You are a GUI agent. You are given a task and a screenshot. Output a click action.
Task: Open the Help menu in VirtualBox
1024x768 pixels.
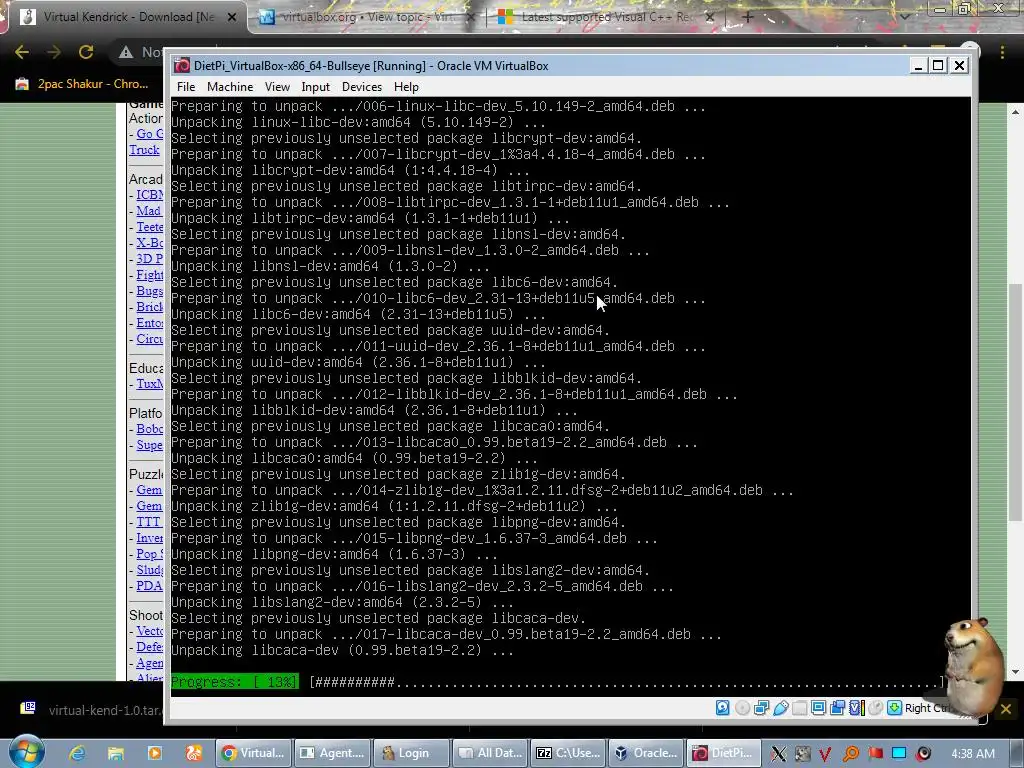[406, 87]
